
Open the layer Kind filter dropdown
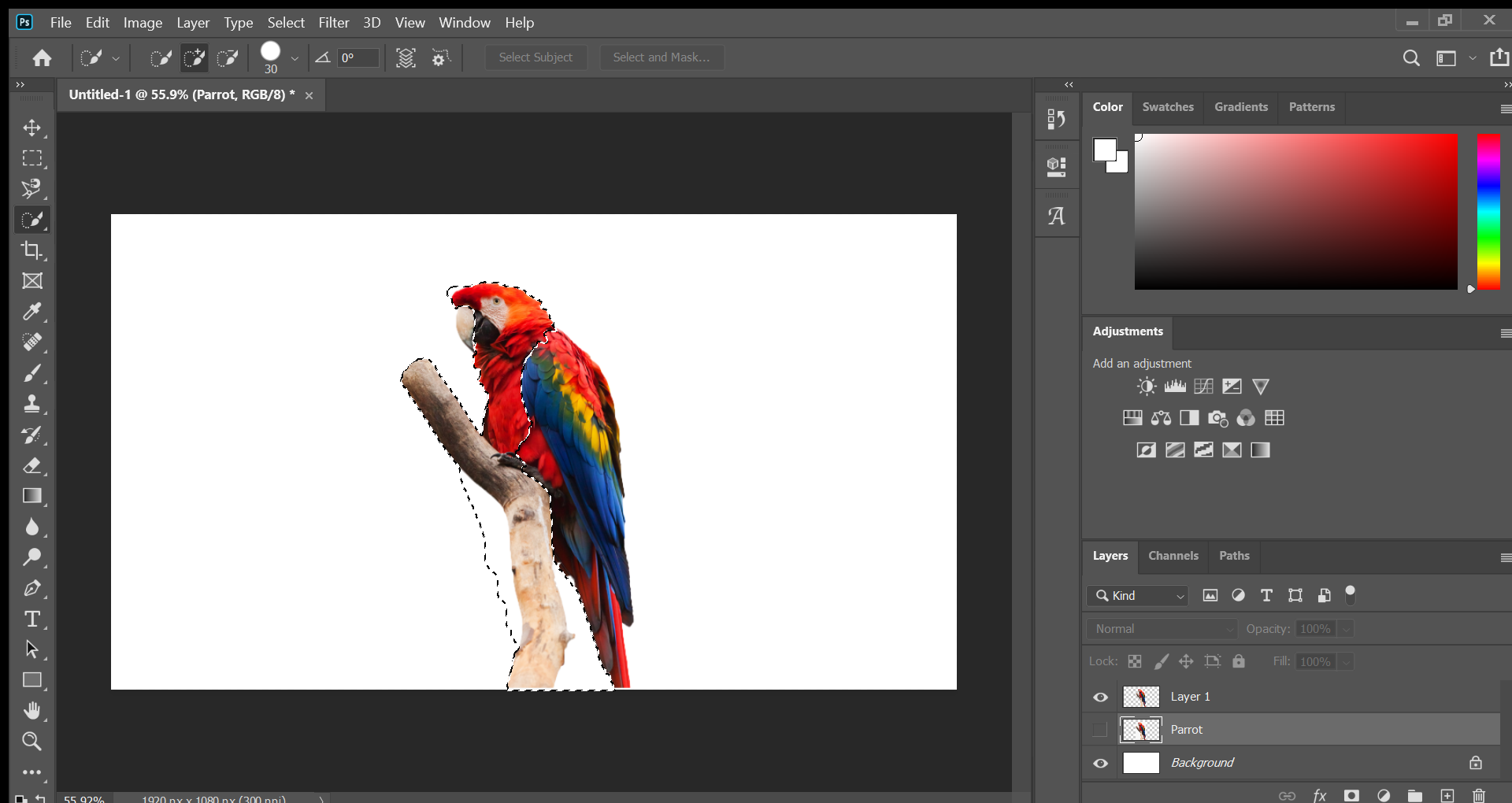point(1138,596)
